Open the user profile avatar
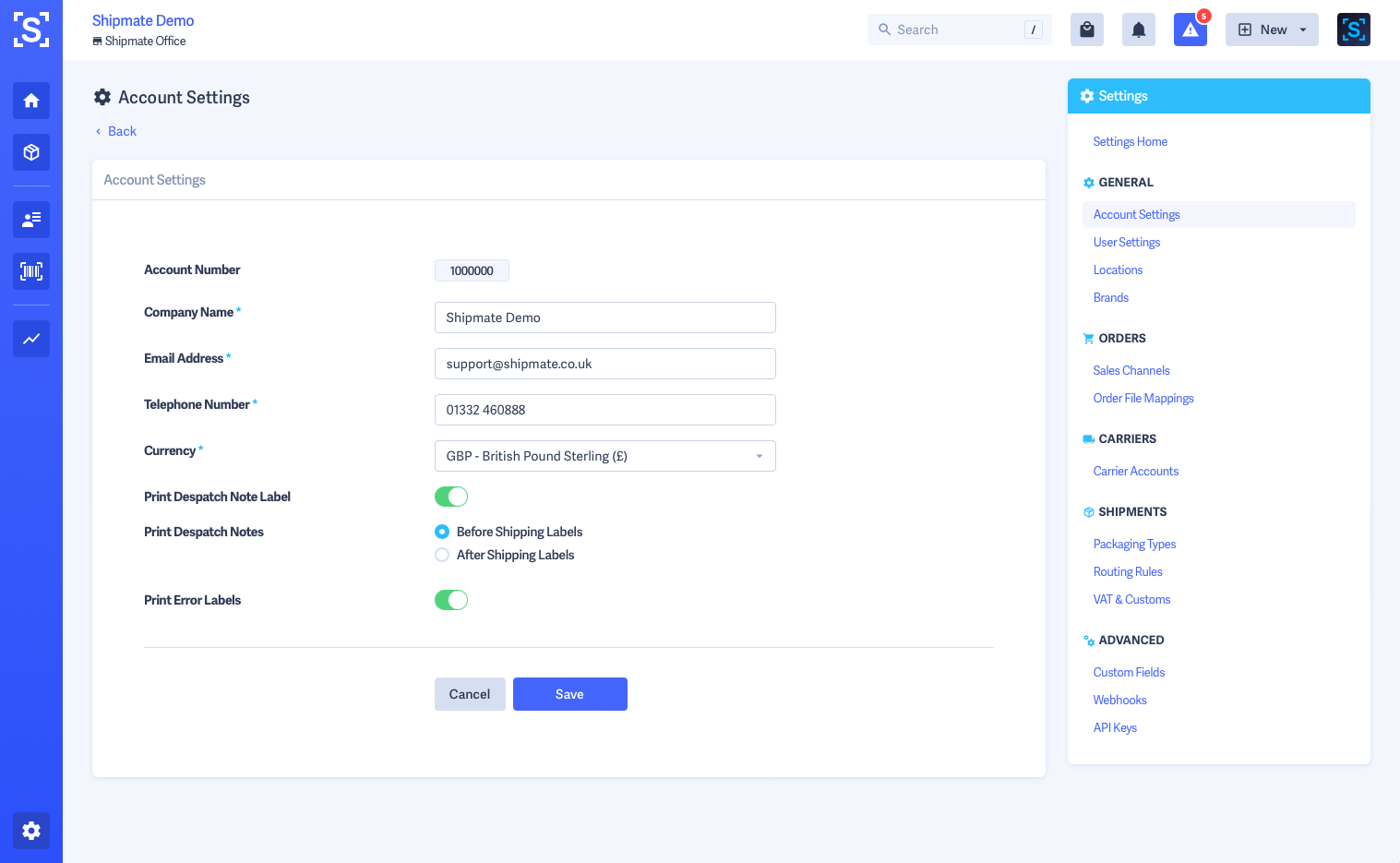This screenshot has width=1400, height=863. [x=1354, y=30]
